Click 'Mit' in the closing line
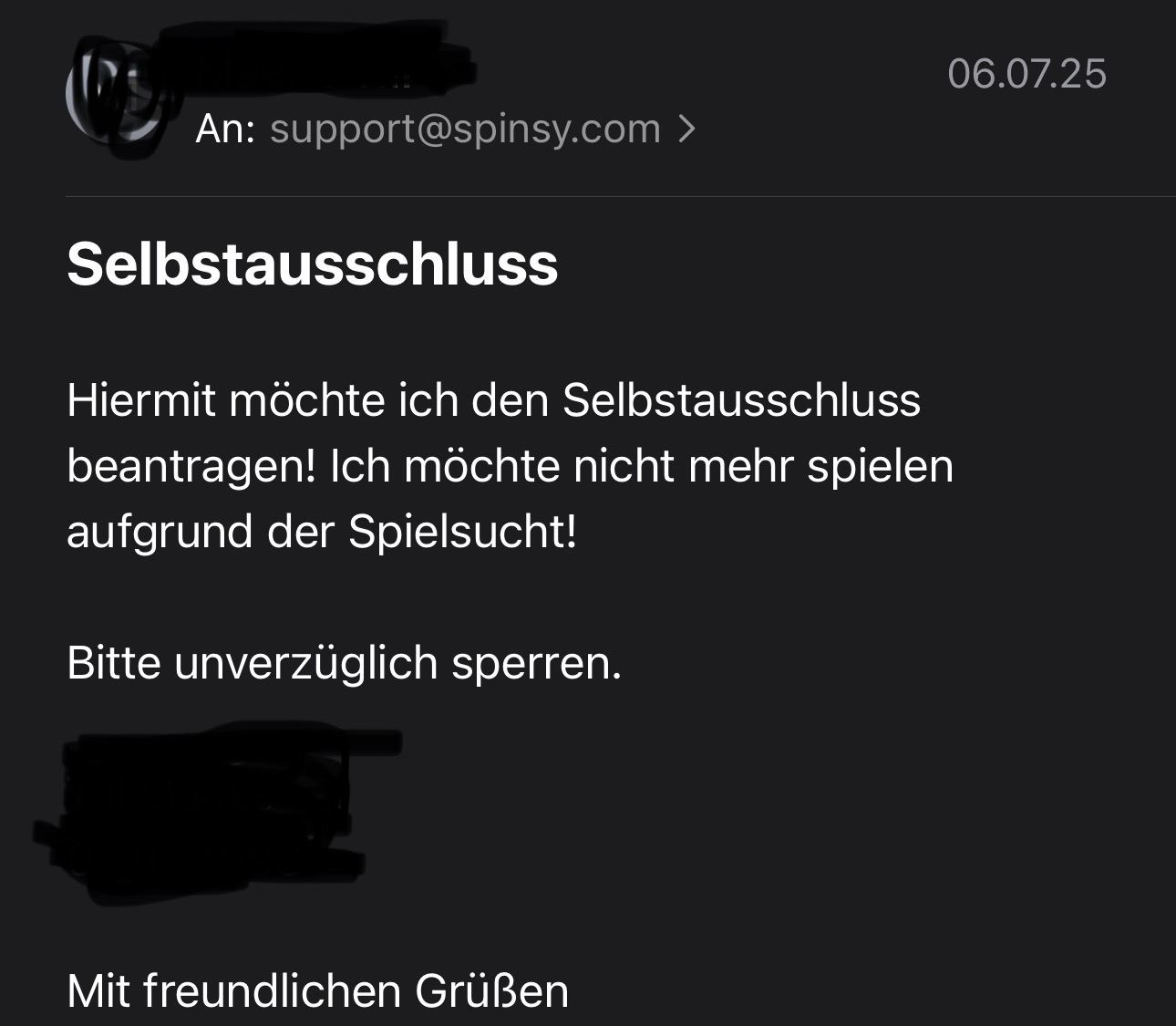The width and height of the screenshot is (1176, 1026). (98, 991)
